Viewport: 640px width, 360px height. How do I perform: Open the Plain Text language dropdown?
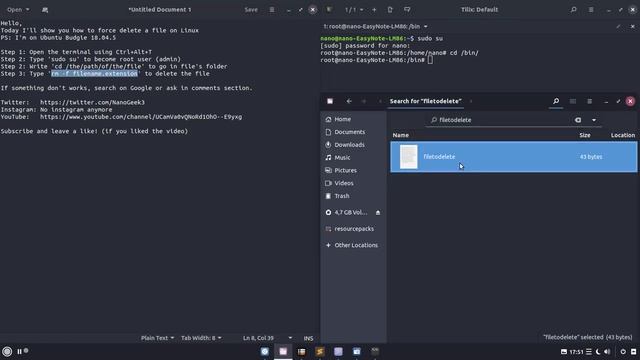tap(157, 338)
